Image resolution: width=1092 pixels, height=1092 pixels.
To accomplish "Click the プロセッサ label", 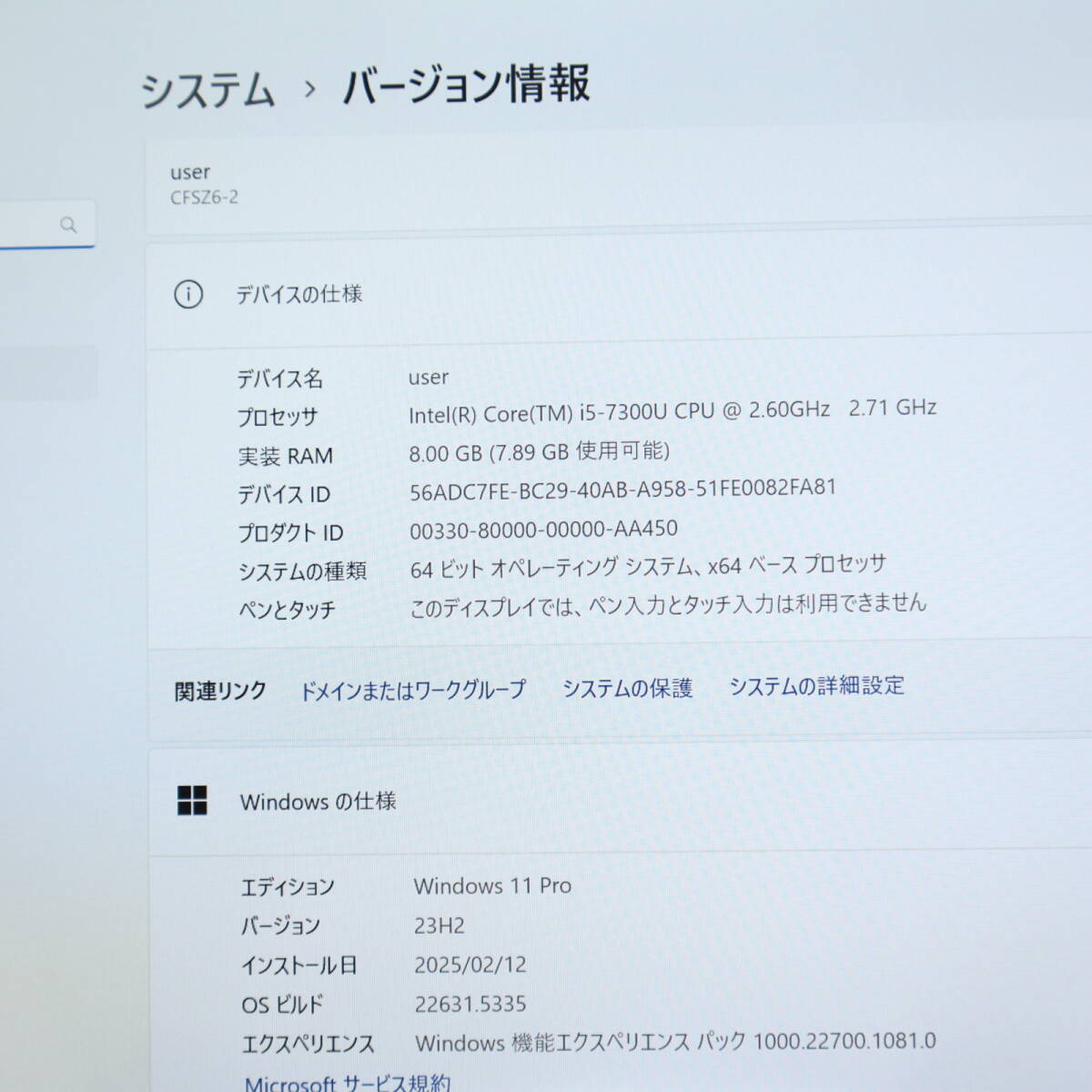I will [x=278, y=417].
